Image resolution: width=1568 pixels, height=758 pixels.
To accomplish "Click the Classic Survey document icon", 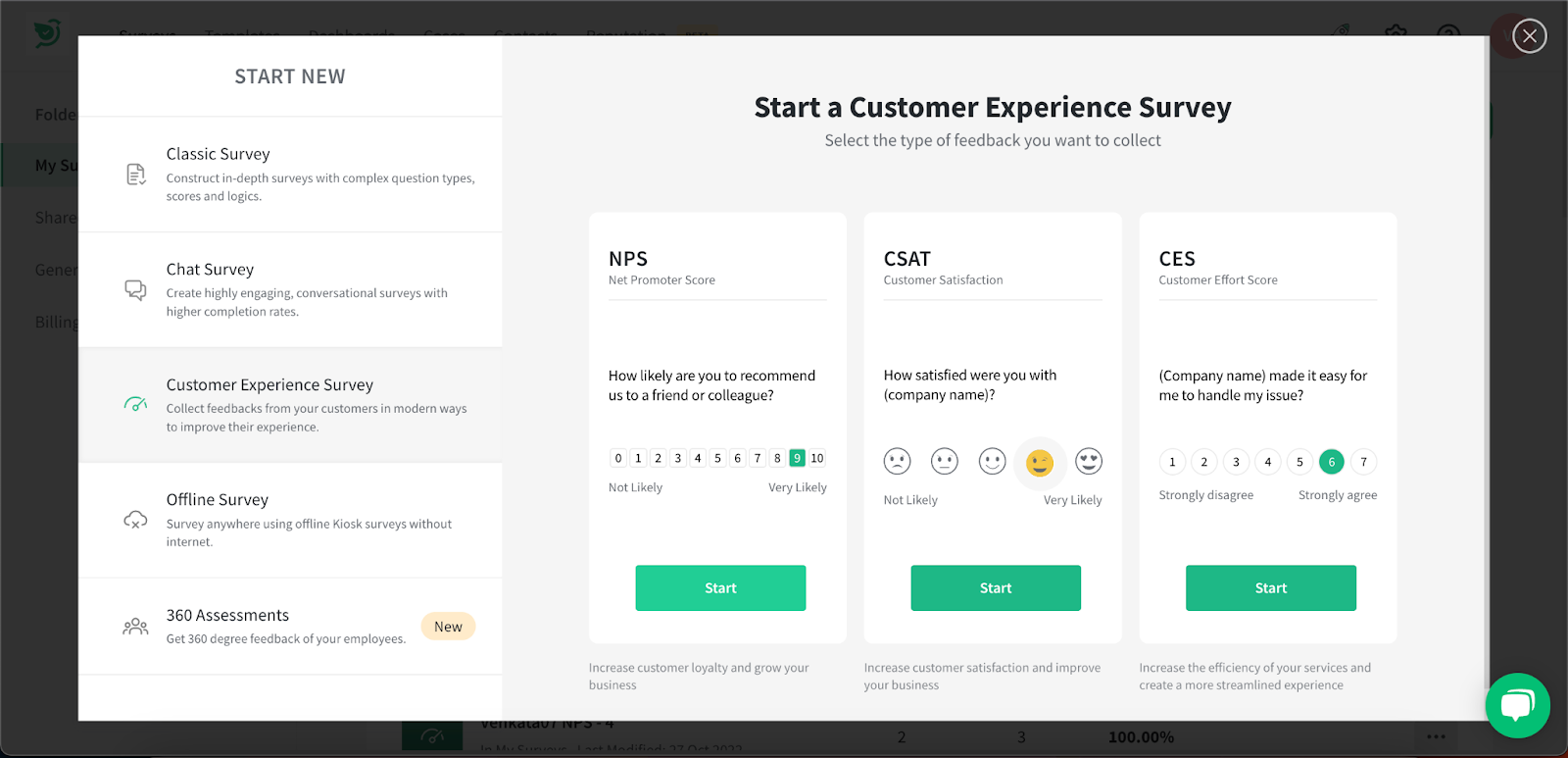I will (136, 175).
